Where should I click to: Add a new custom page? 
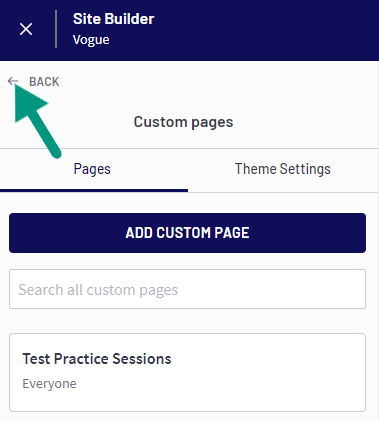187,233
